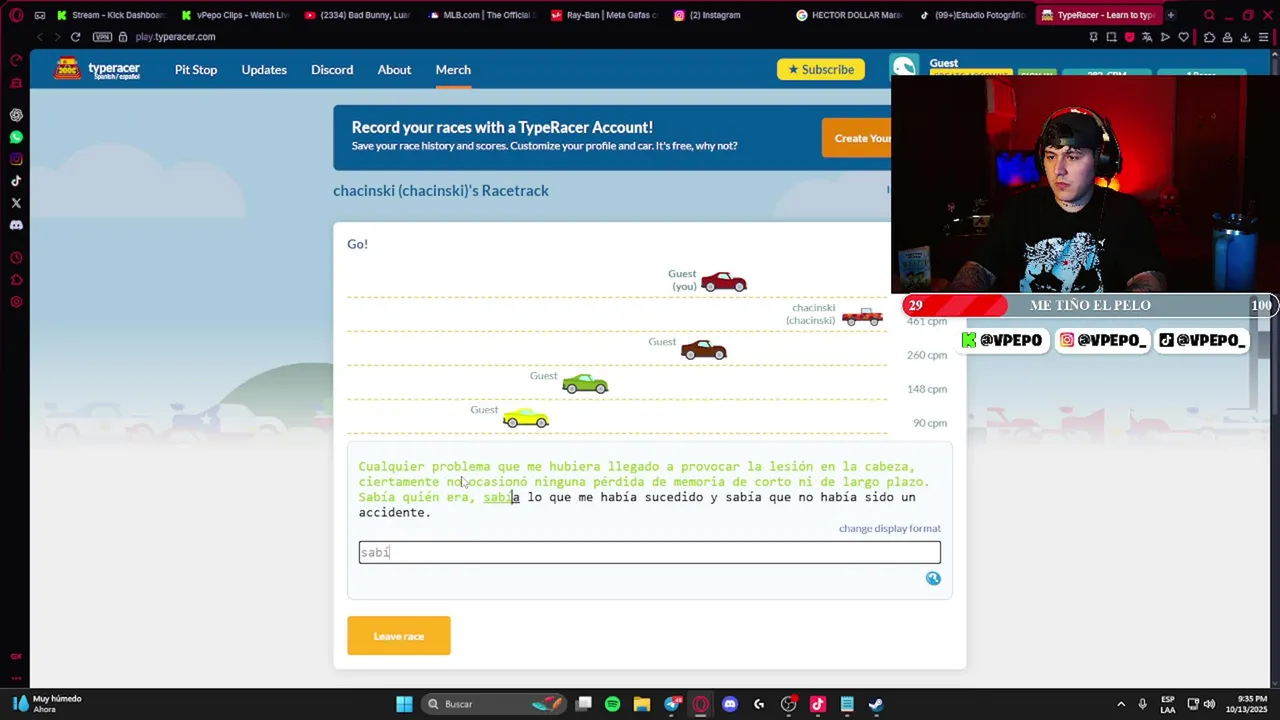The width and height of the screenshot is (1280, 720).
Task: Click the taskbar Buscar search box
Action: [495, 704]
